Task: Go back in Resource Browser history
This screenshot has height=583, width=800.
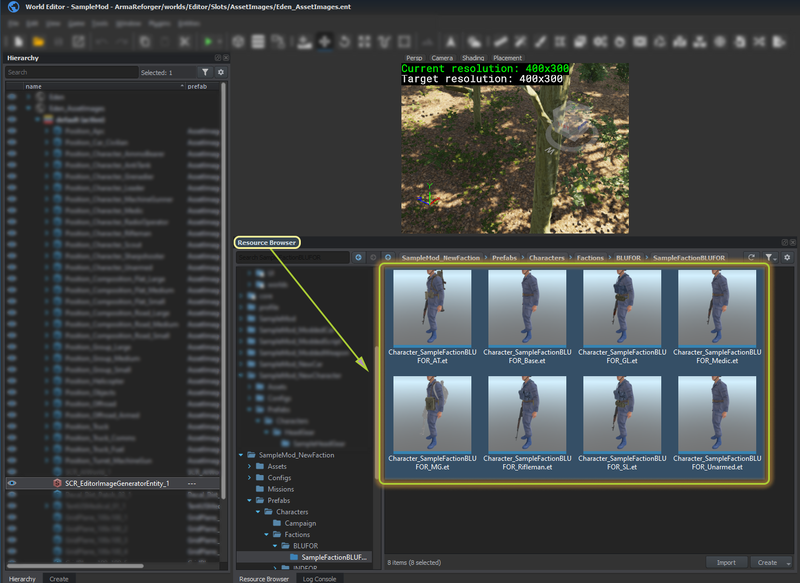Action: (358, 258)
